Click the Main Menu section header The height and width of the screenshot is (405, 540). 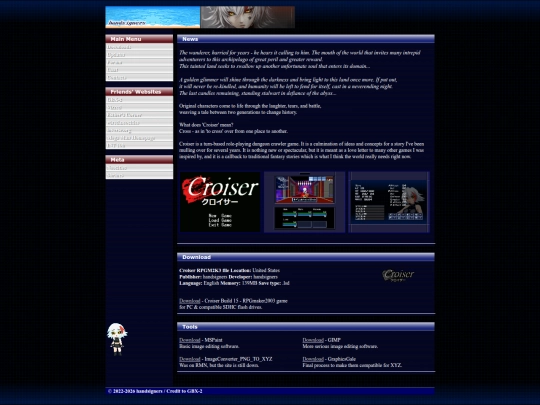coord(139,39)
